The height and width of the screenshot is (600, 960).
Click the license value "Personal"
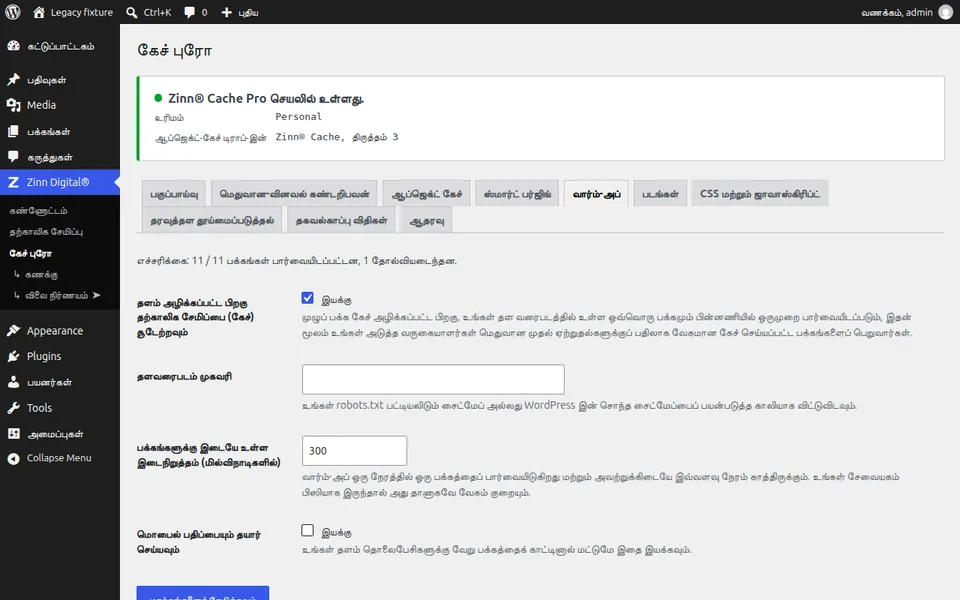pyautogui.click(x=298, y=117)
